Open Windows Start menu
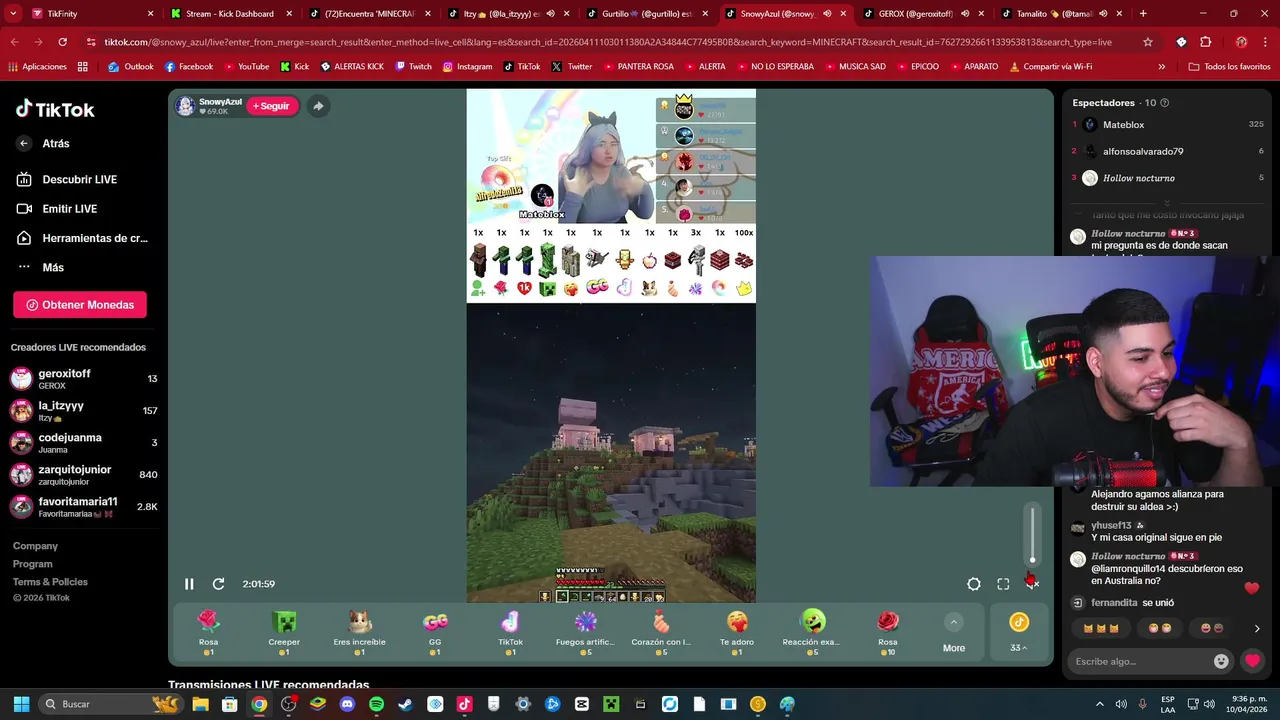The width and height of the screenshot is (1280, 720). (21, 704)
